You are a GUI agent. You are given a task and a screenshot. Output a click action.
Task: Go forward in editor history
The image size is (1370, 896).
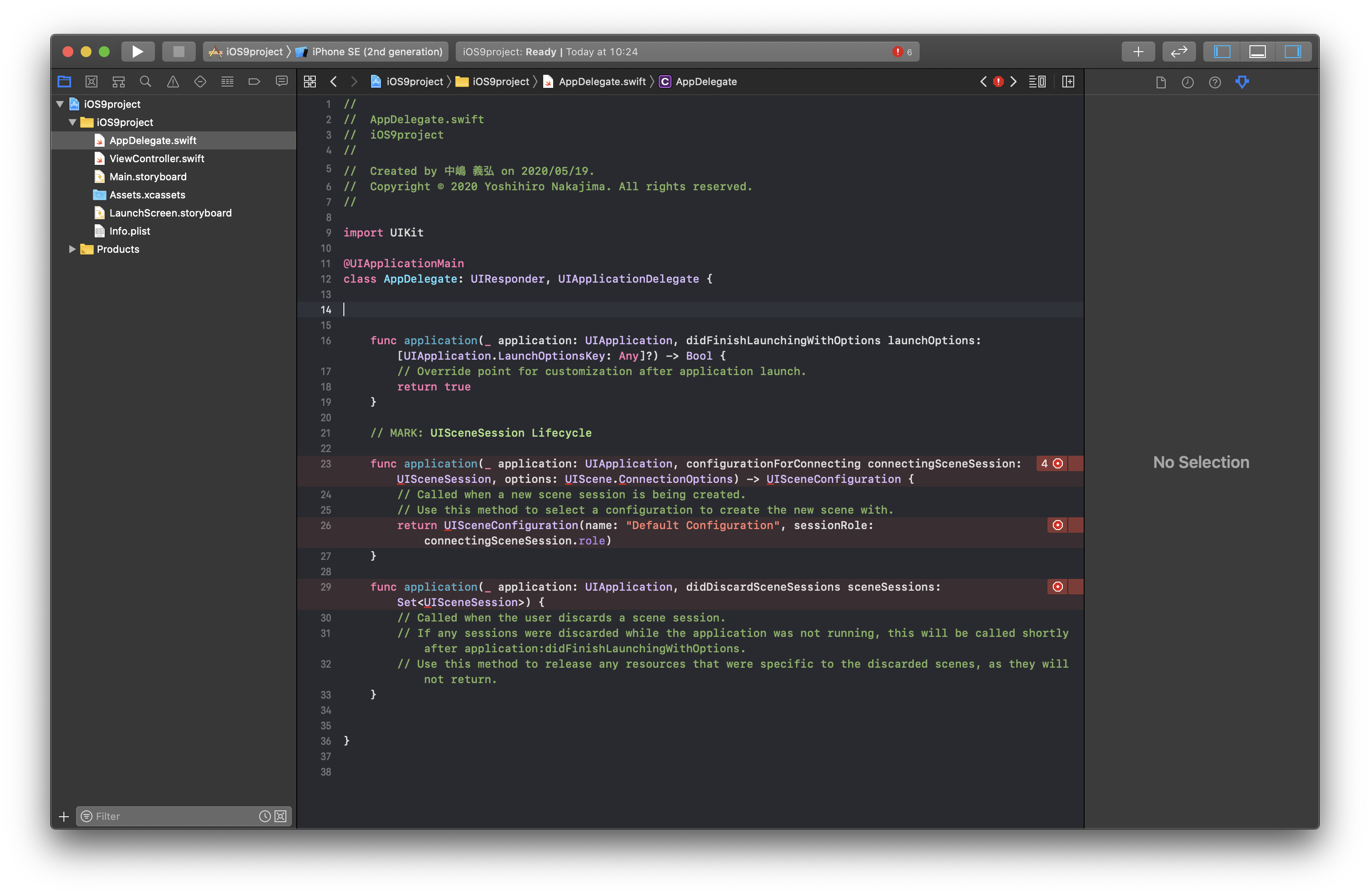(354, 82)
